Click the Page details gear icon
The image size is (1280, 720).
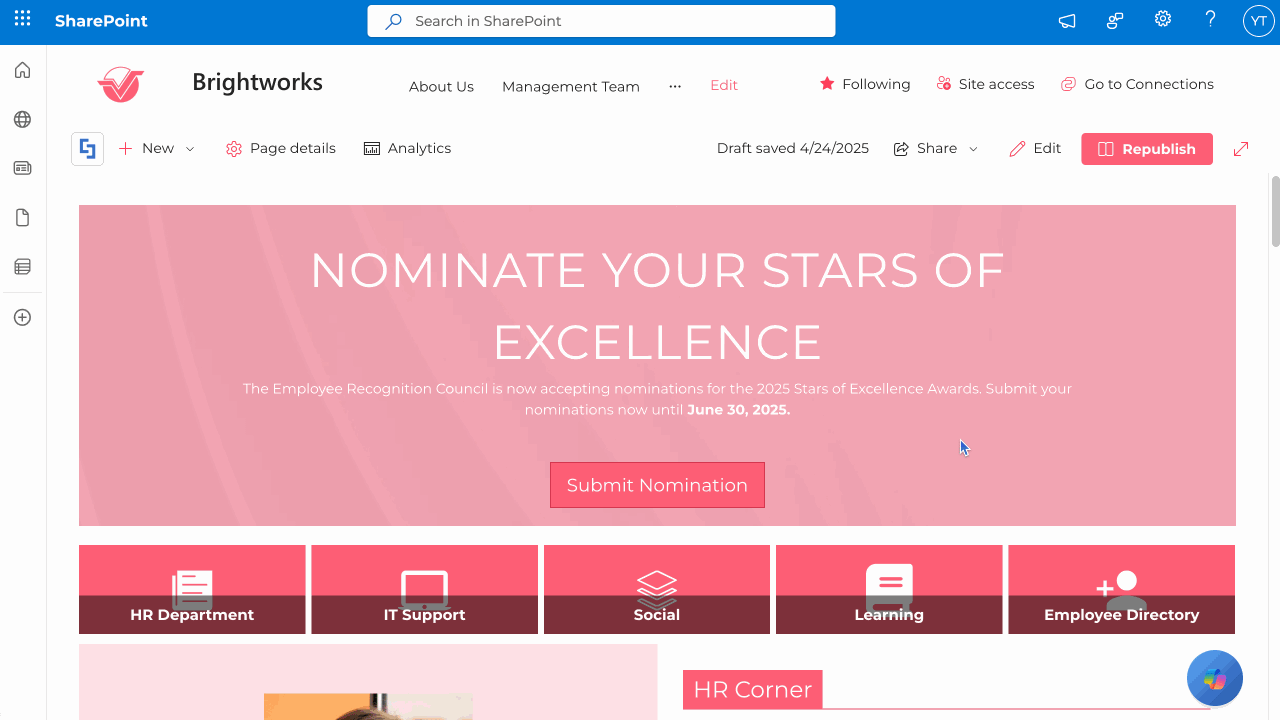pos(234,149)
